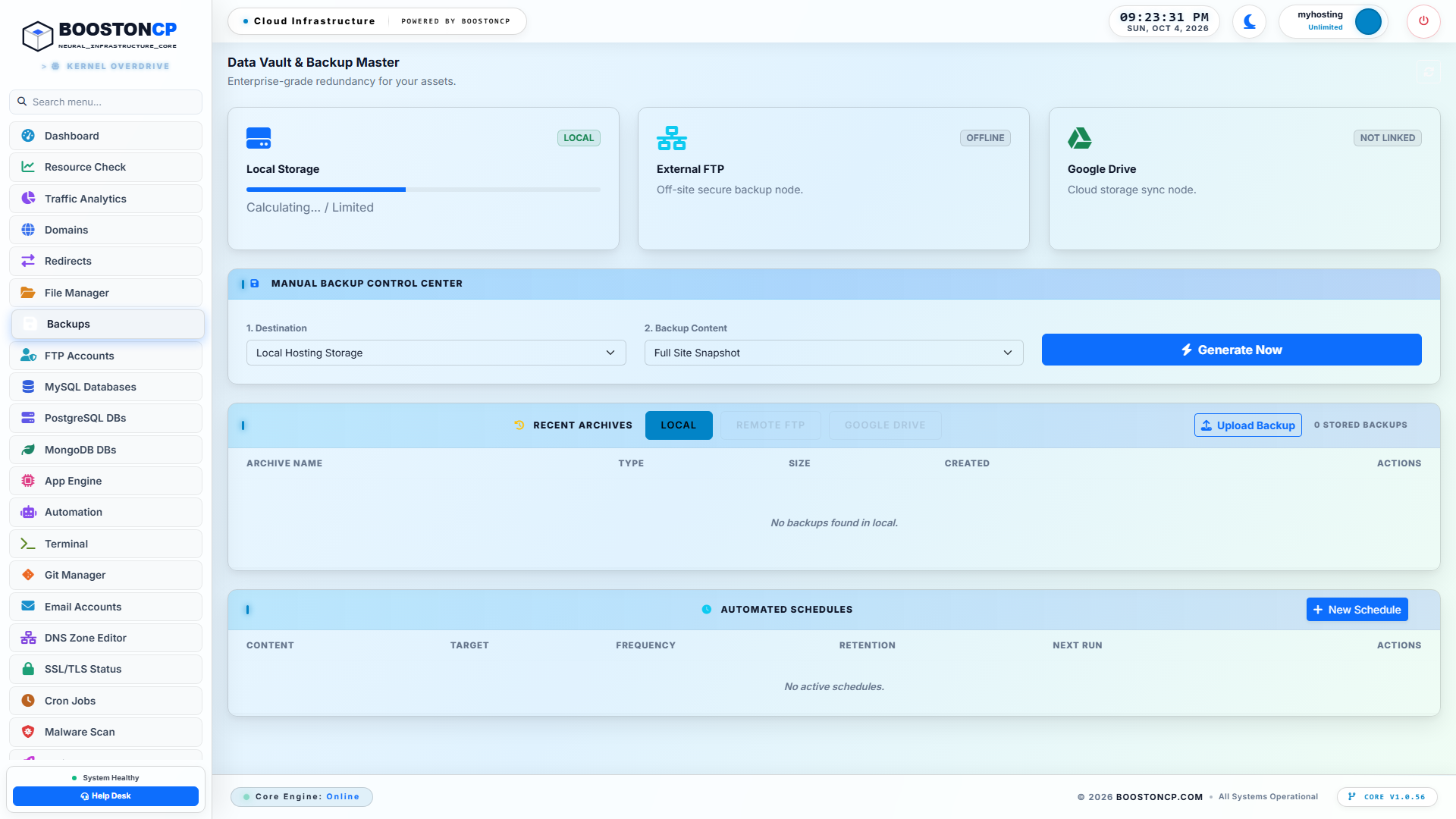The height and width of the screenshot is (819, 1456).
Task: Select the MongoDB DBs leaf icon
Action: click(28, 450)
